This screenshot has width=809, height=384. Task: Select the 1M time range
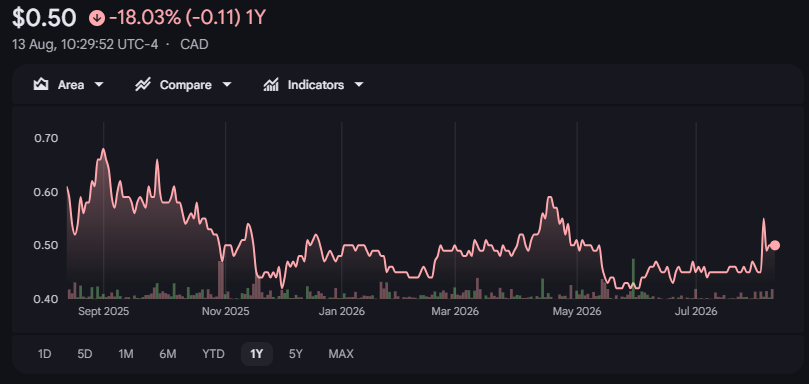(126, 354)
